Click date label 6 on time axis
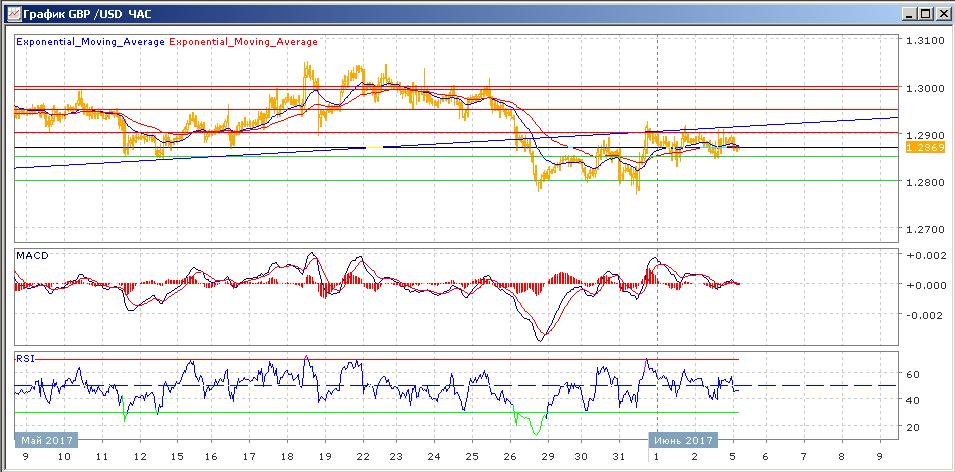The height and width of the screenshot is (472, 955). pyautogui.click(x=767, y=456)
